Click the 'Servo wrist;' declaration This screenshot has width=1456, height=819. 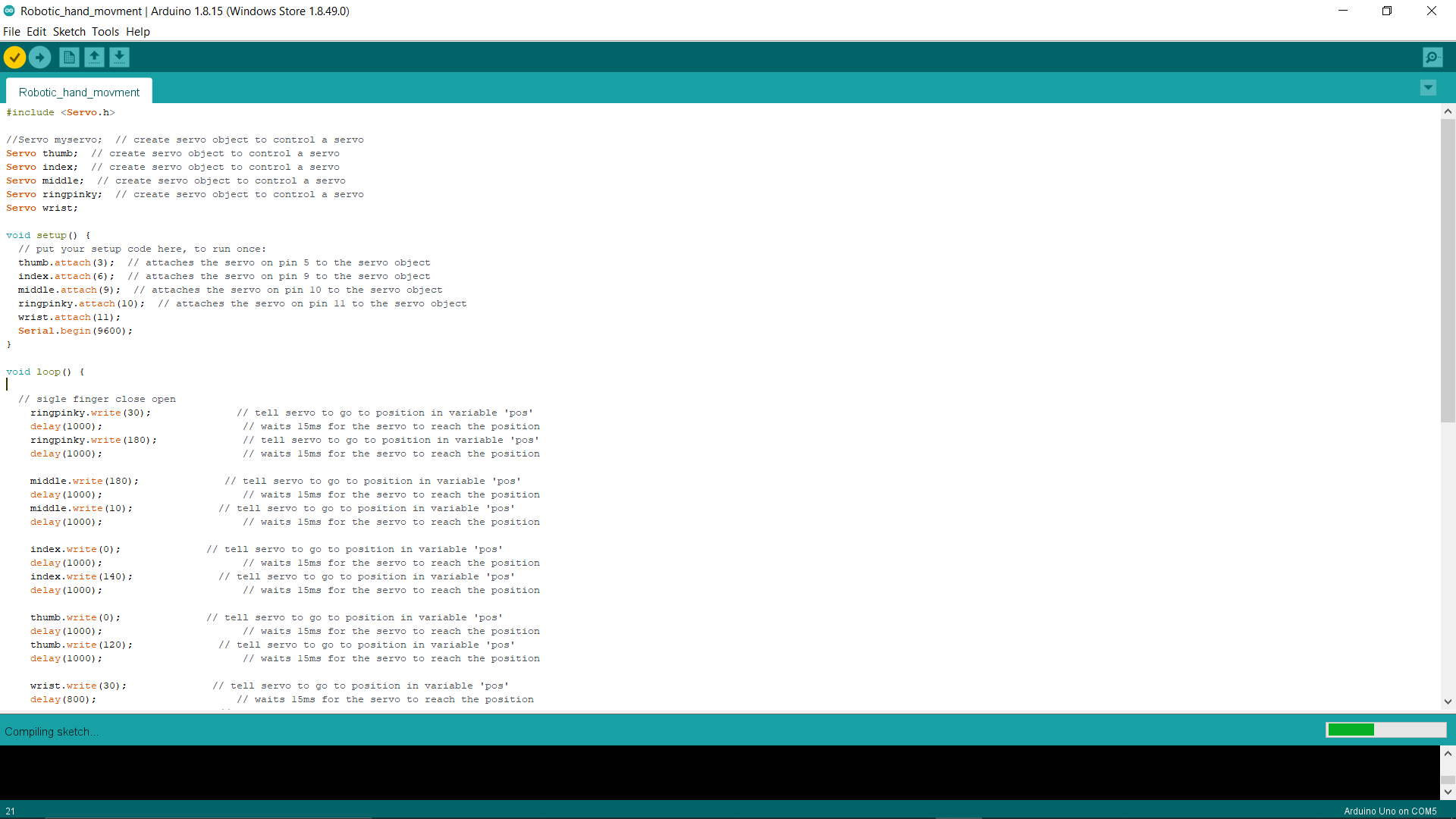(x=42, y=208)
